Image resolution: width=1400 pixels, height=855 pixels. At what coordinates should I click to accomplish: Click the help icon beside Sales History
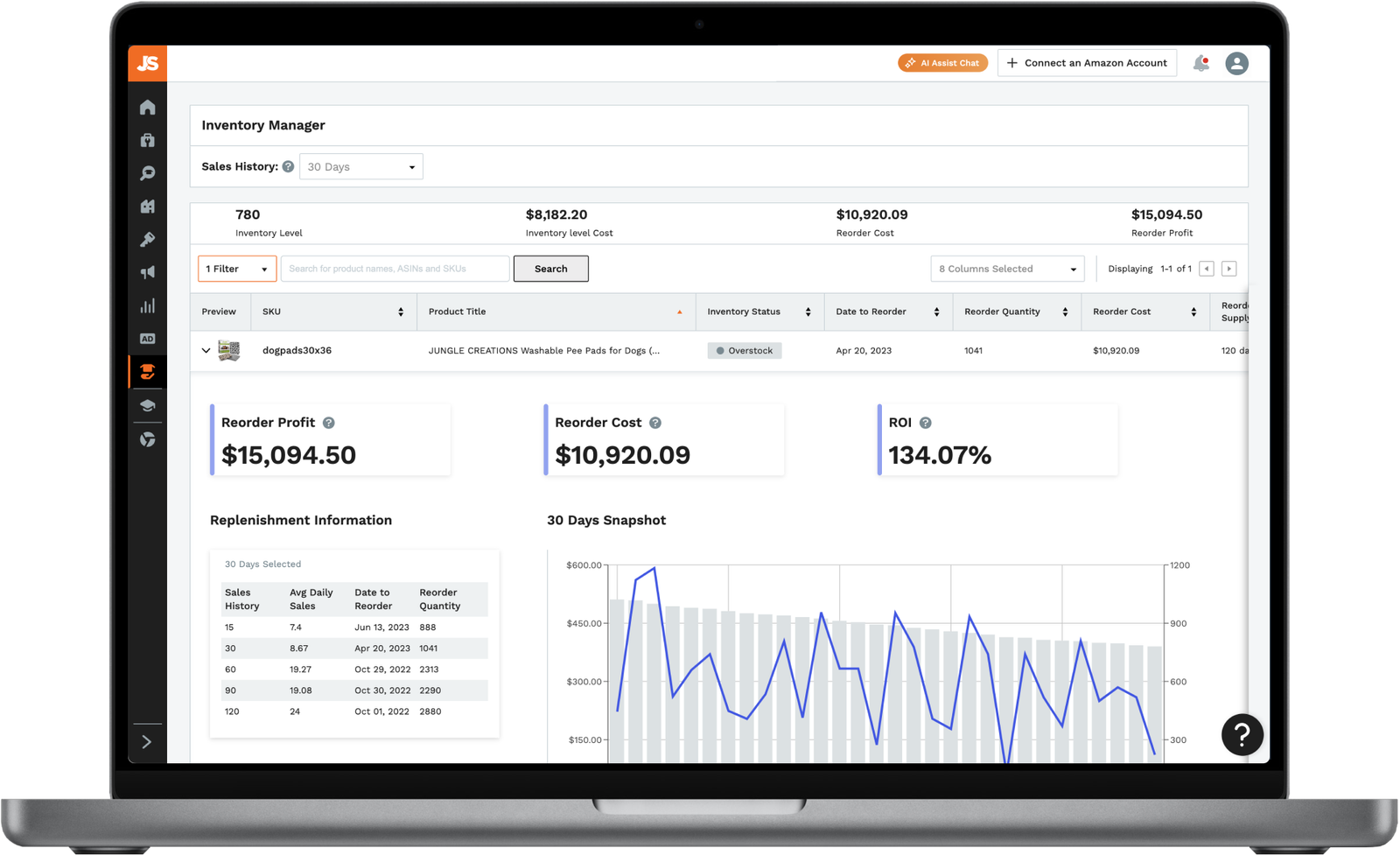click(x=288, y=166)
